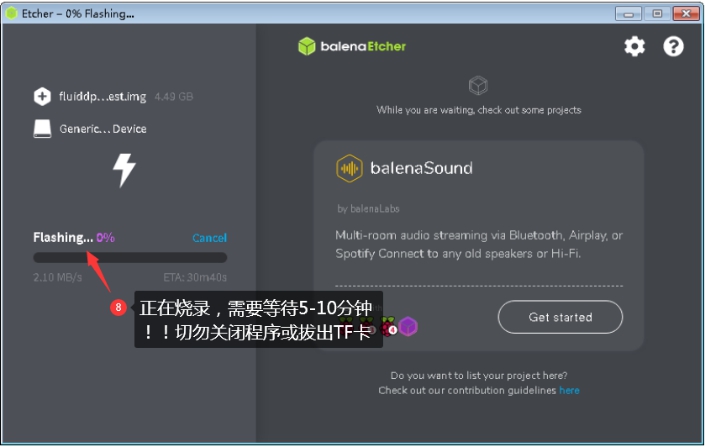Click the lightning bolt flash icon
The height and width of the screenshot is (447, 705).
tap(124, 170)
